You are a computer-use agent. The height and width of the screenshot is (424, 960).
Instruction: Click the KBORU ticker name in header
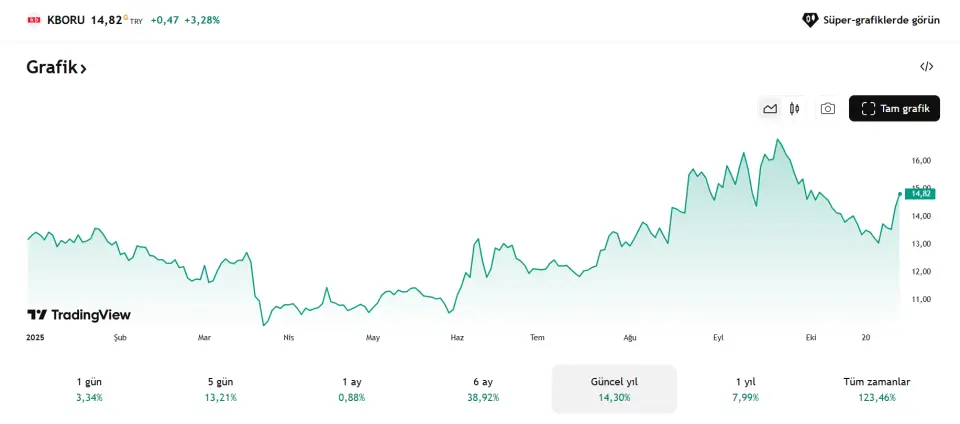click(65, 19)
